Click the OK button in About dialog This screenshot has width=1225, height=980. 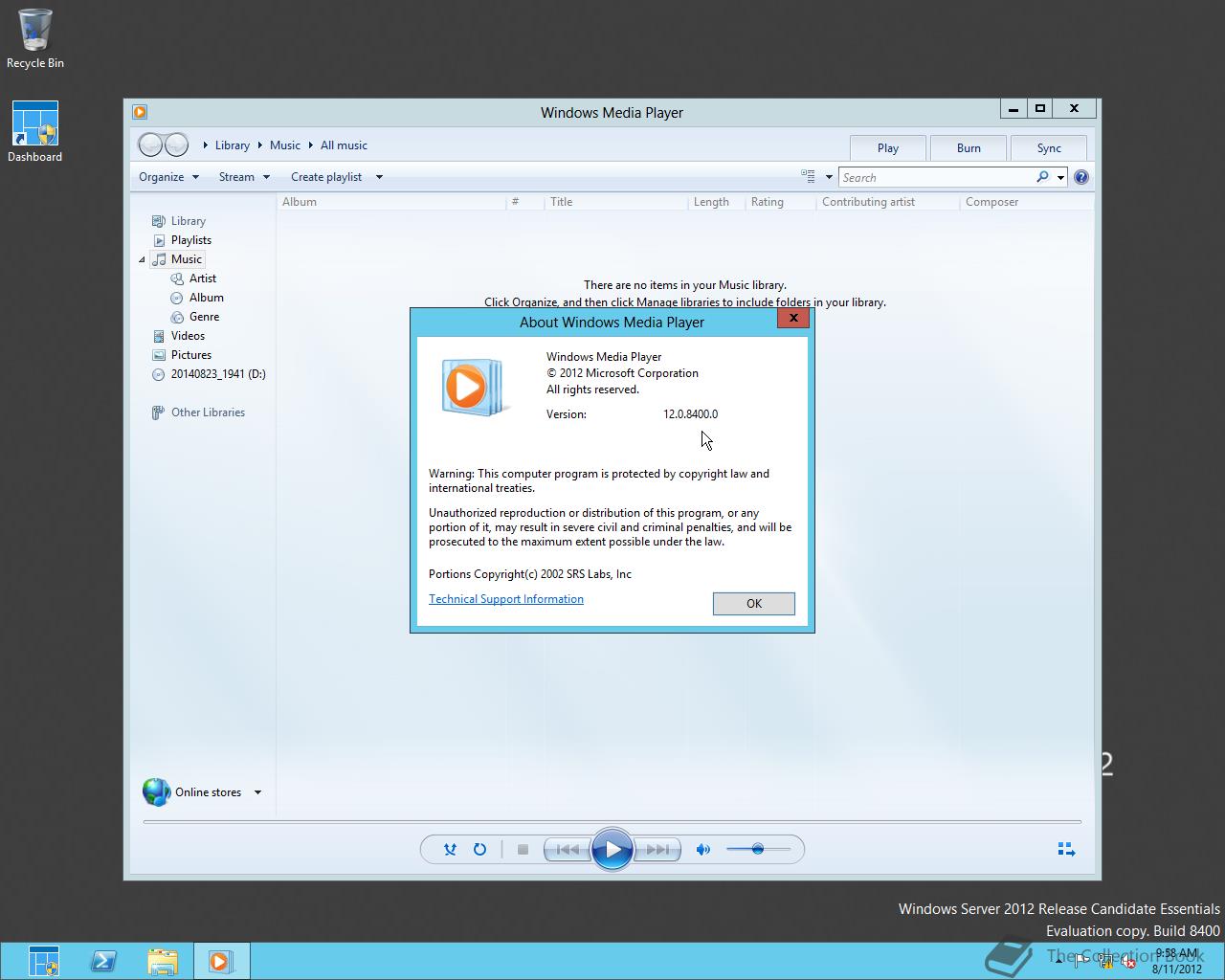pyautogui.click(x=753, y=603)
